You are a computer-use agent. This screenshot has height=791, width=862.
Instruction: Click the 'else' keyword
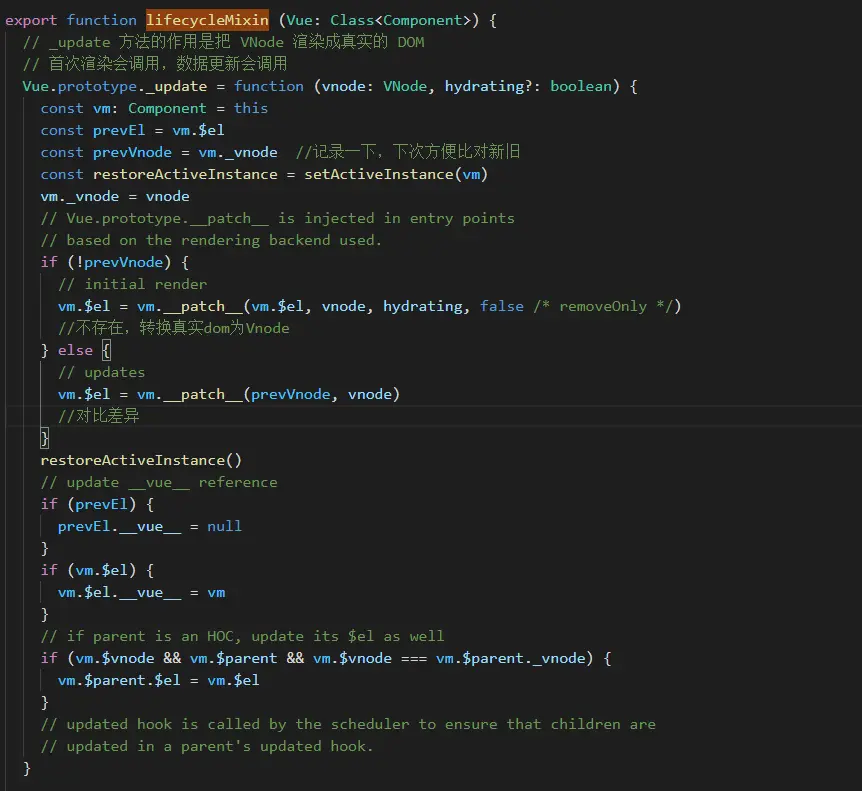point(75,350)
